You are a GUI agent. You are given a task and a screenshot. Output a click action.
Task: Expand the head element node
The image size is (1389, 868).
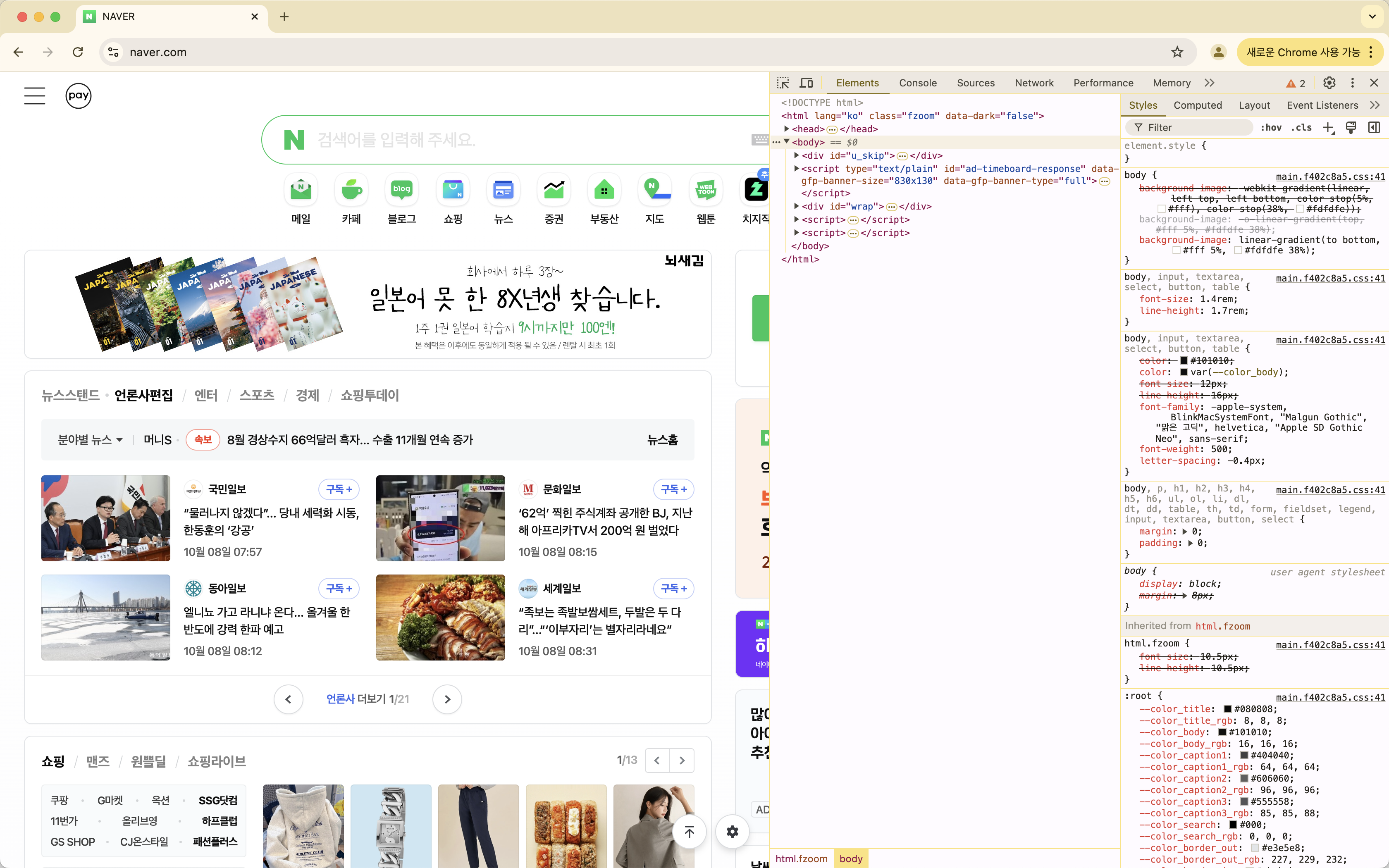point(787,129)
